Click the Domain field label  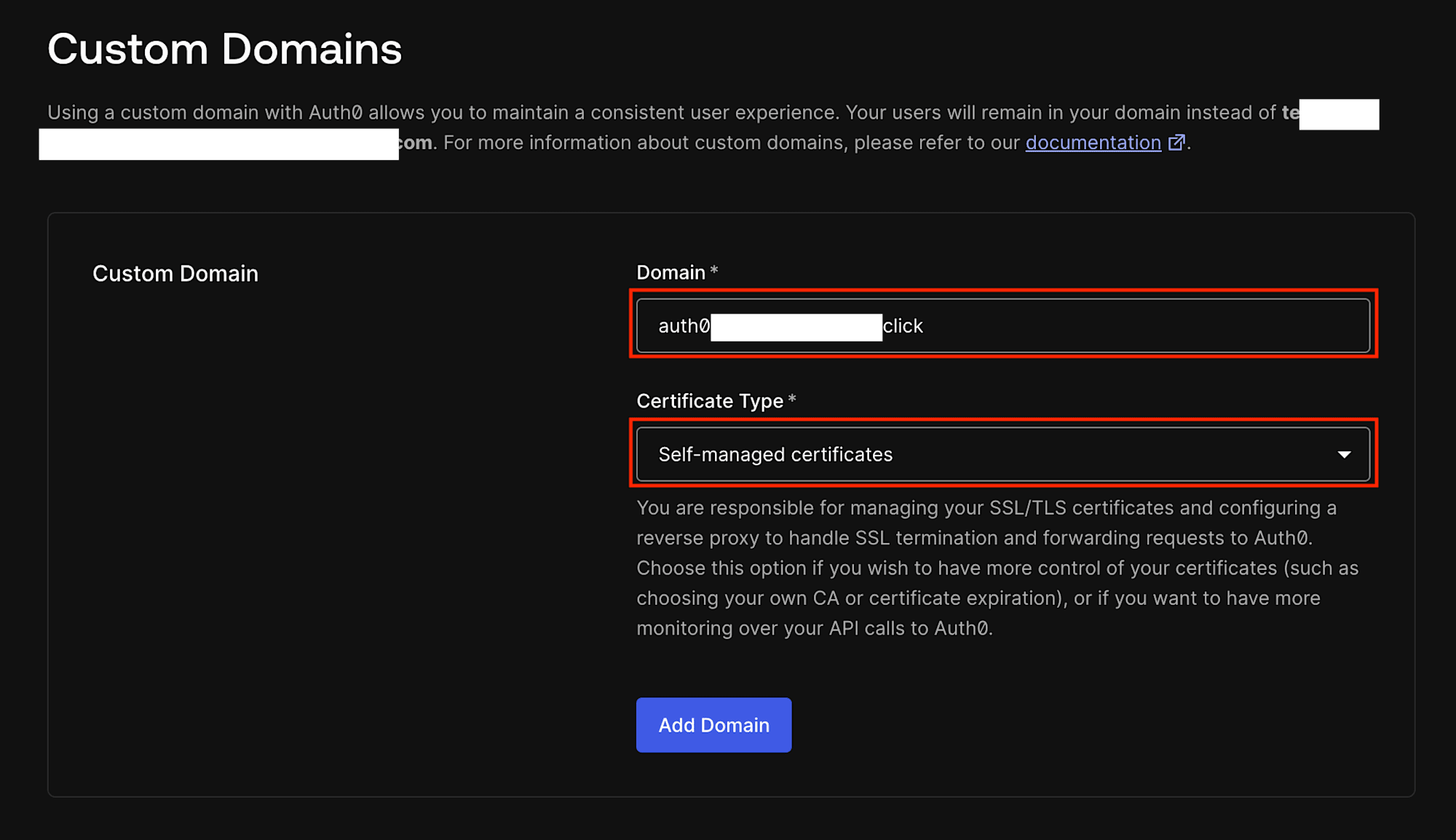point(670,272)
